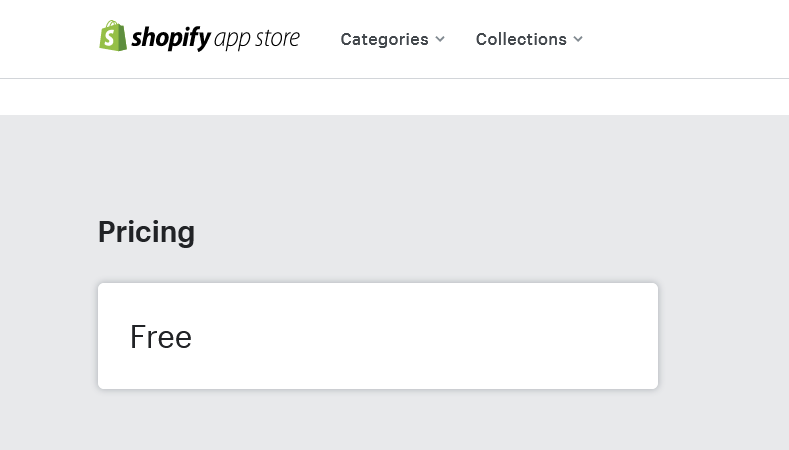The width and height of the screenshot is (789, 450).
Task: Click the Shopify app store logo
Action: click(x=199, y=38)
